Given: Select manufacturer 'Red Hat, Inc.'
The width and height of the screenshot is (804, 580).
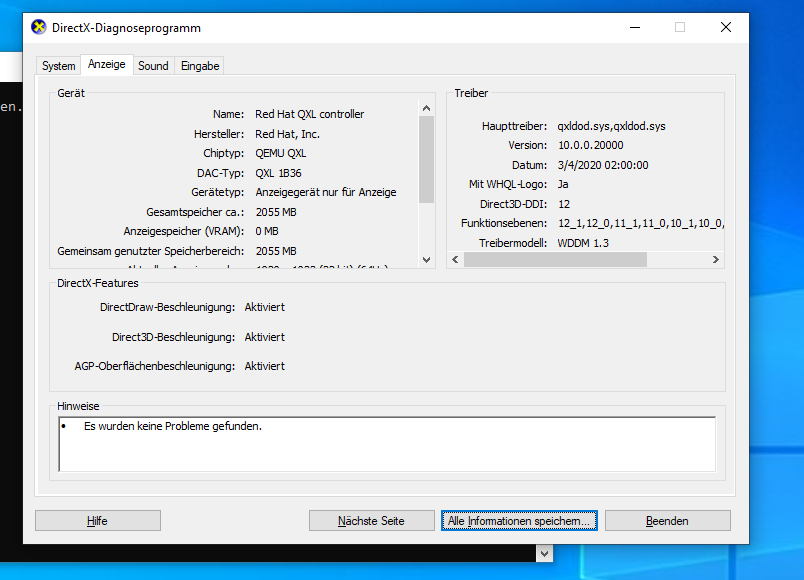Looking at the screenshot, I should [x=288, y=134].
